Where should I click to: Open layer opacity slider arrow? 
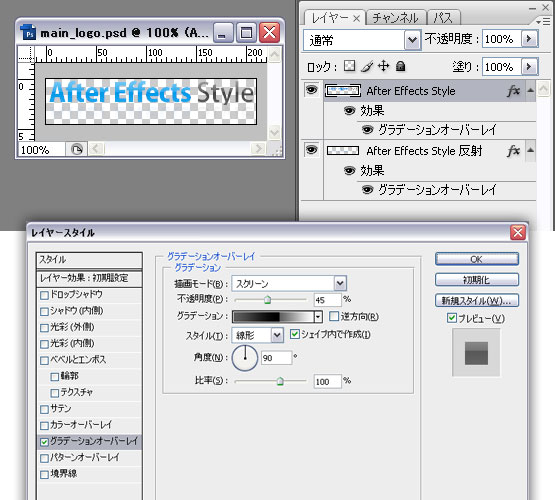coord(529,39)
